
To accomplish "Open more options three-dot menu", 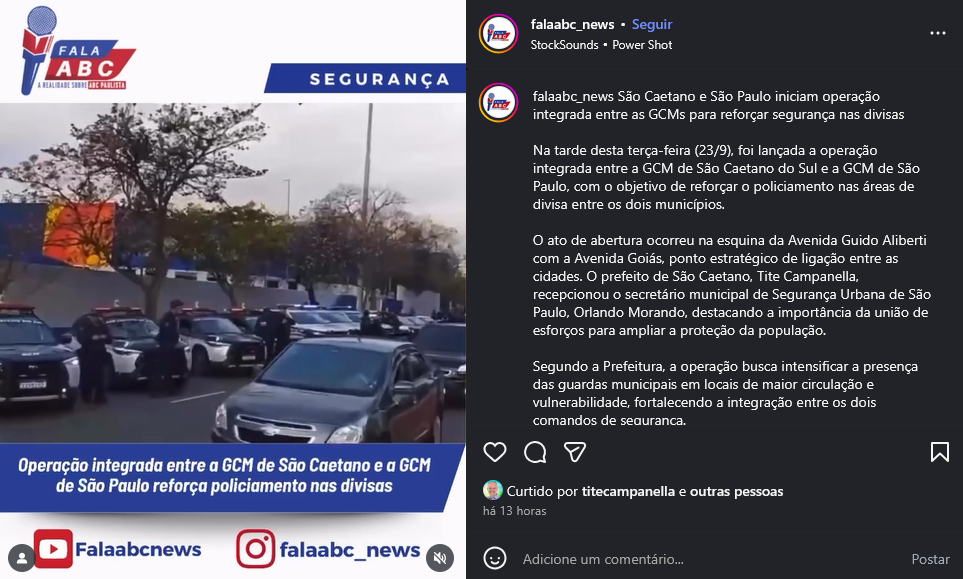I will (938, 33).
